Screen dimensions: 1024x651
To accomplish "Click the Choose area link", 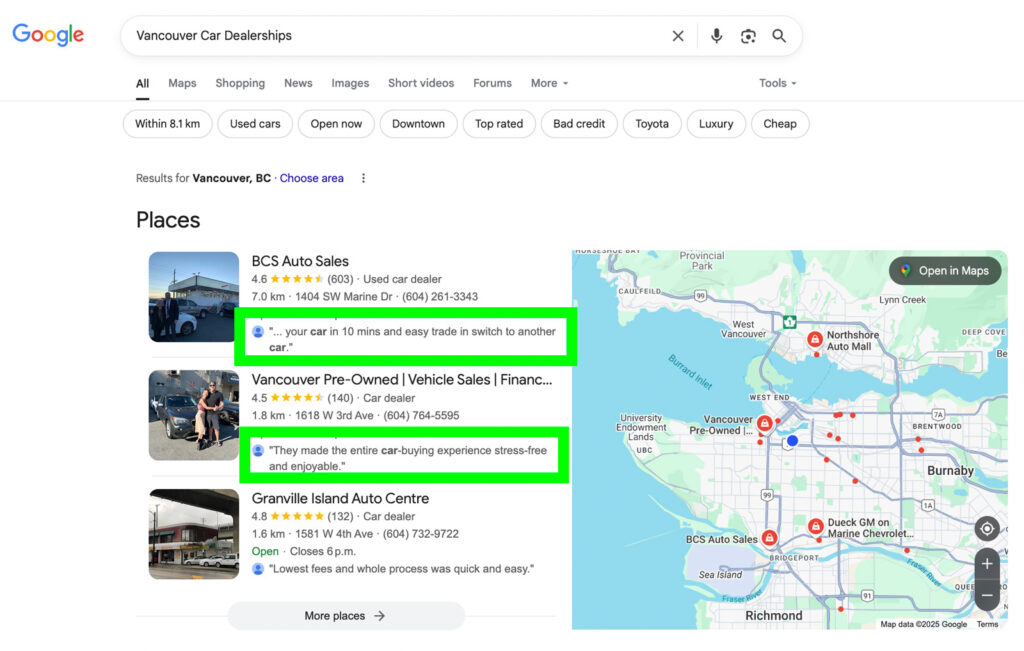I will (312, 178).
